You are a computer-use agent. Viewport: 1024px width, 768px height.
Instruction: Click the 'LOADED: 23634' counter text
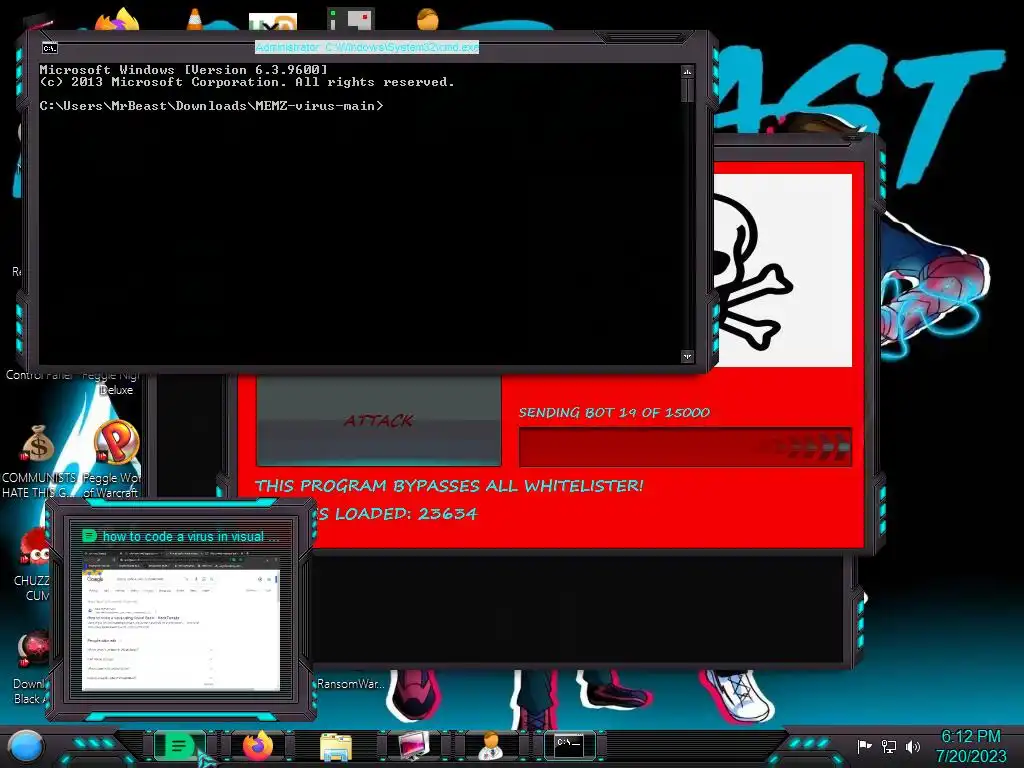tap(406, 514)
